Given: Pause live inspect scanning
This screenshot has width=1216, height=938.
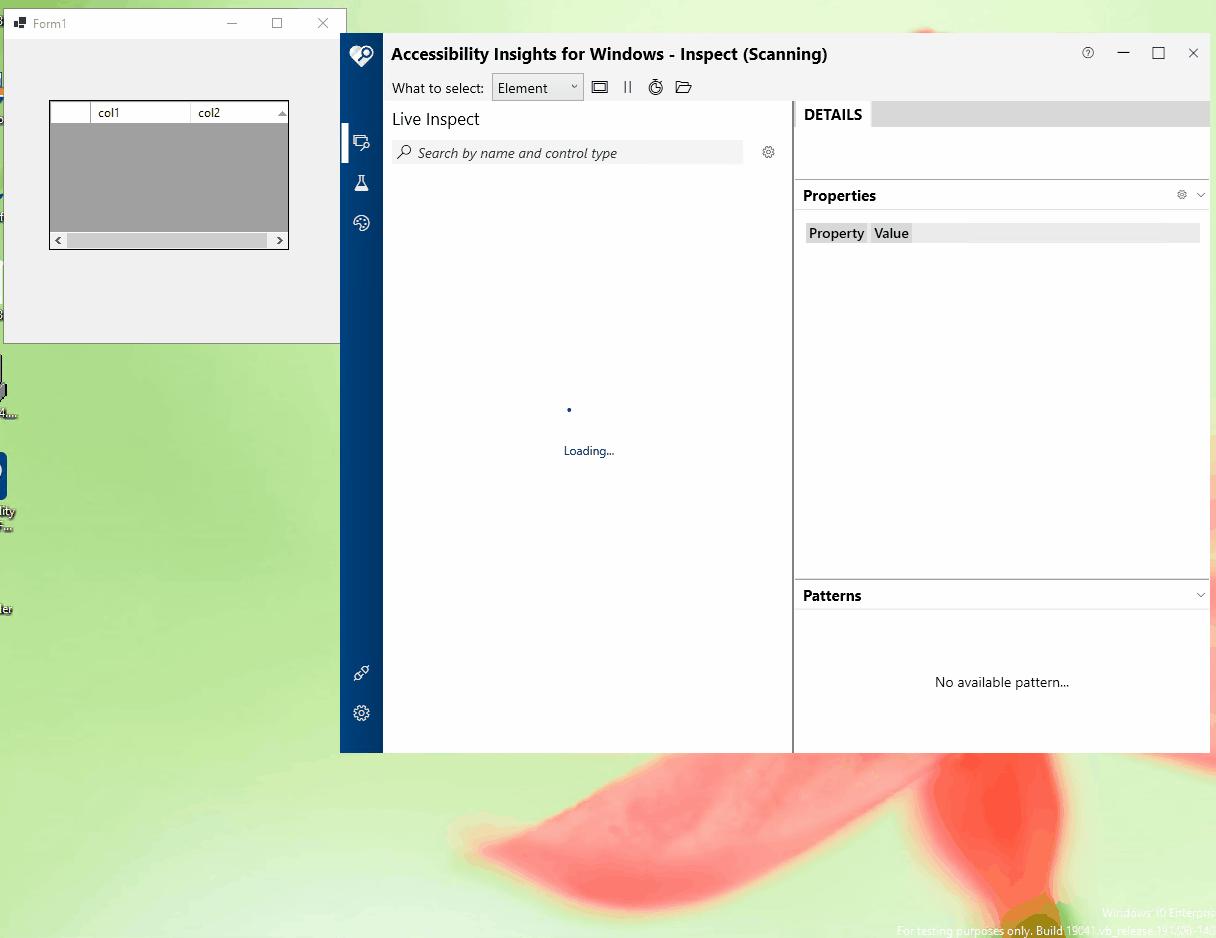Looking at the screenshot, I should coord(627,87).
